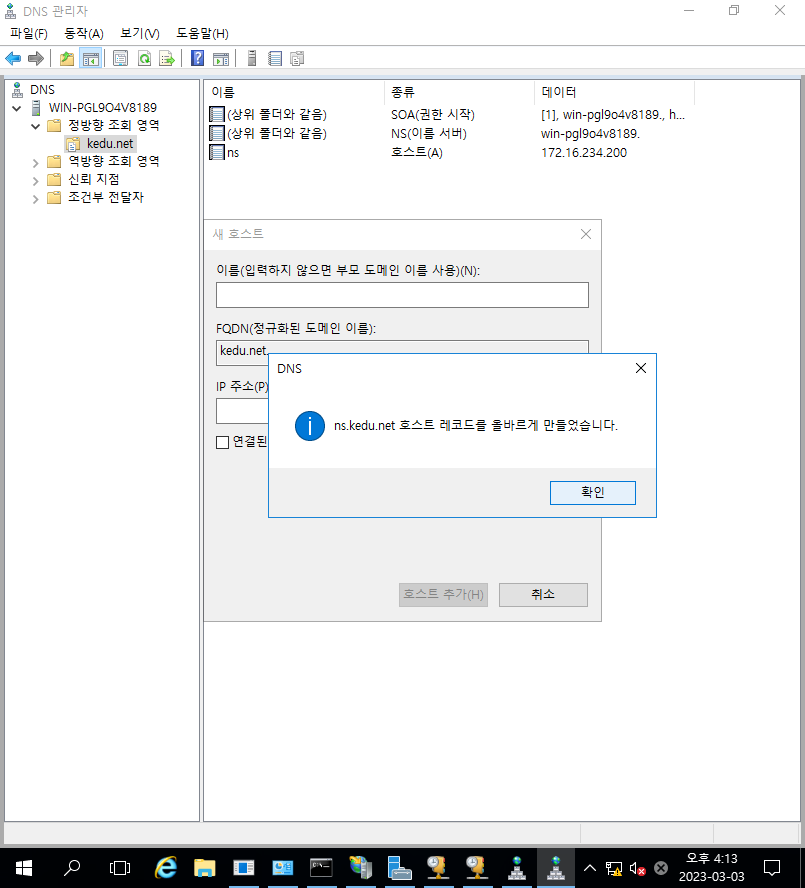Open the 보기(V) menu
Screen dimensions: 805x888
tap(140, 33)
